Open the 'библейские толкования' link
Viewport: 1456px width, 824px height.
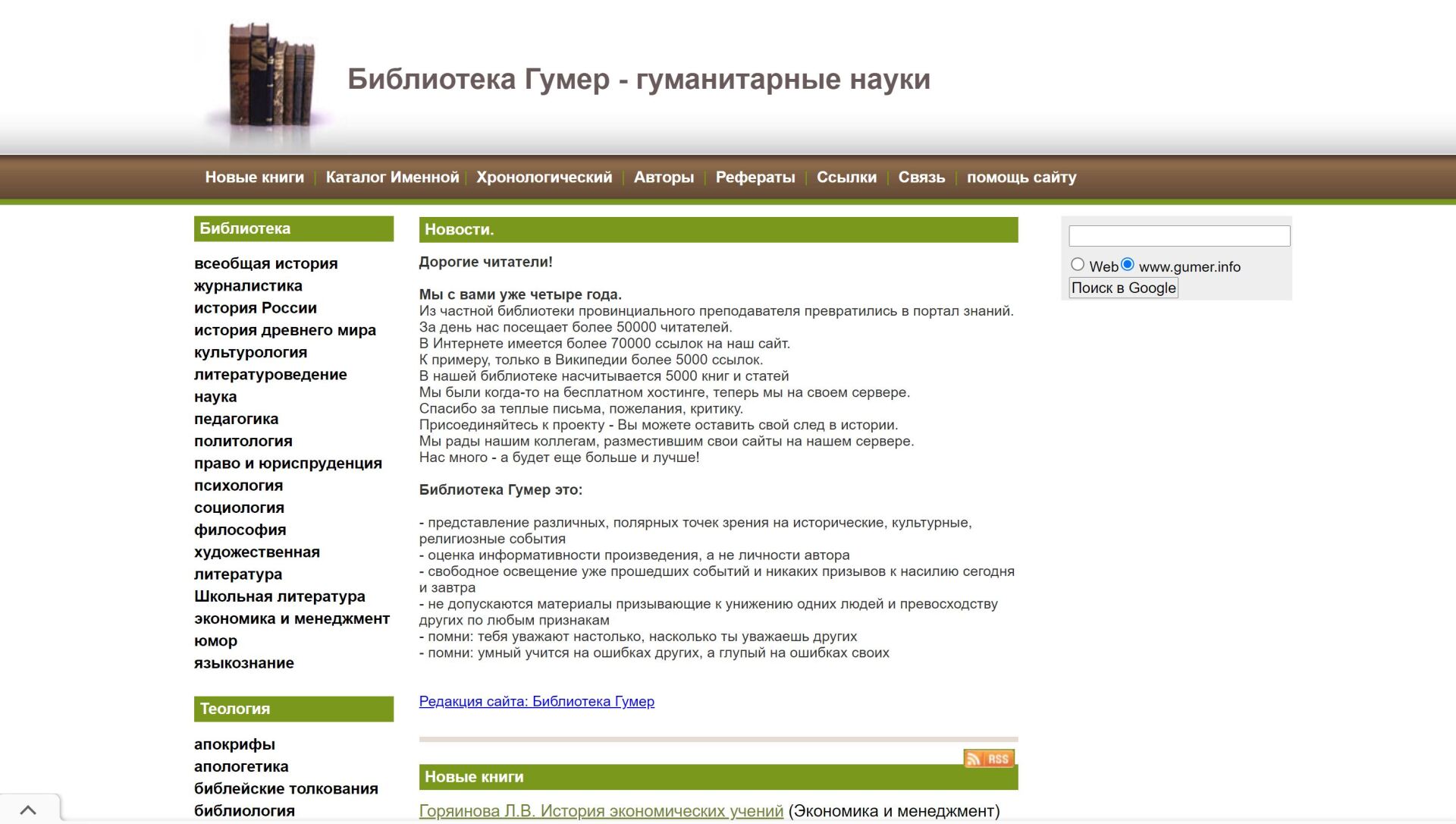[286, 789]
